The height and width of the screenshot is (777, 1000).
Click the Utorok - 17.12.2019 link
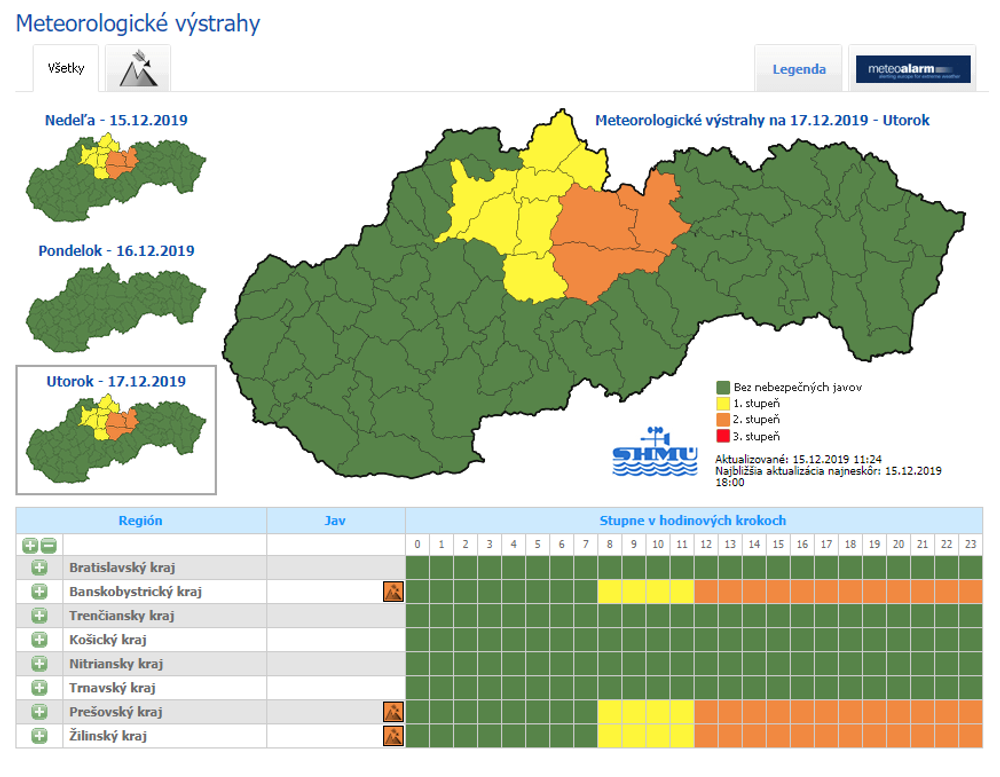[x=116, y=381]
